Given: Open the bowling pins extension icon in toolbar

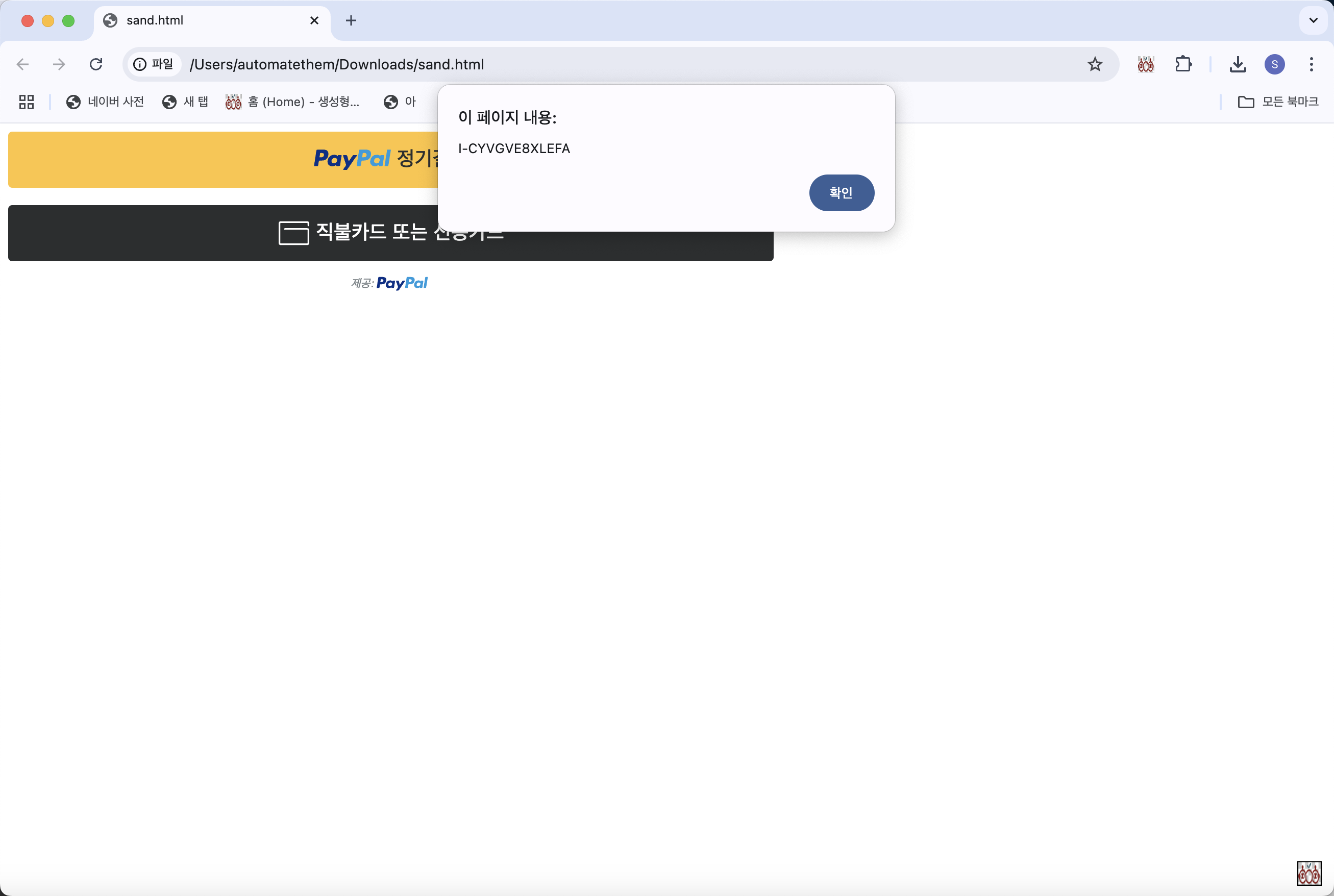Looking at the screenshot, I should coord(1145,64).
